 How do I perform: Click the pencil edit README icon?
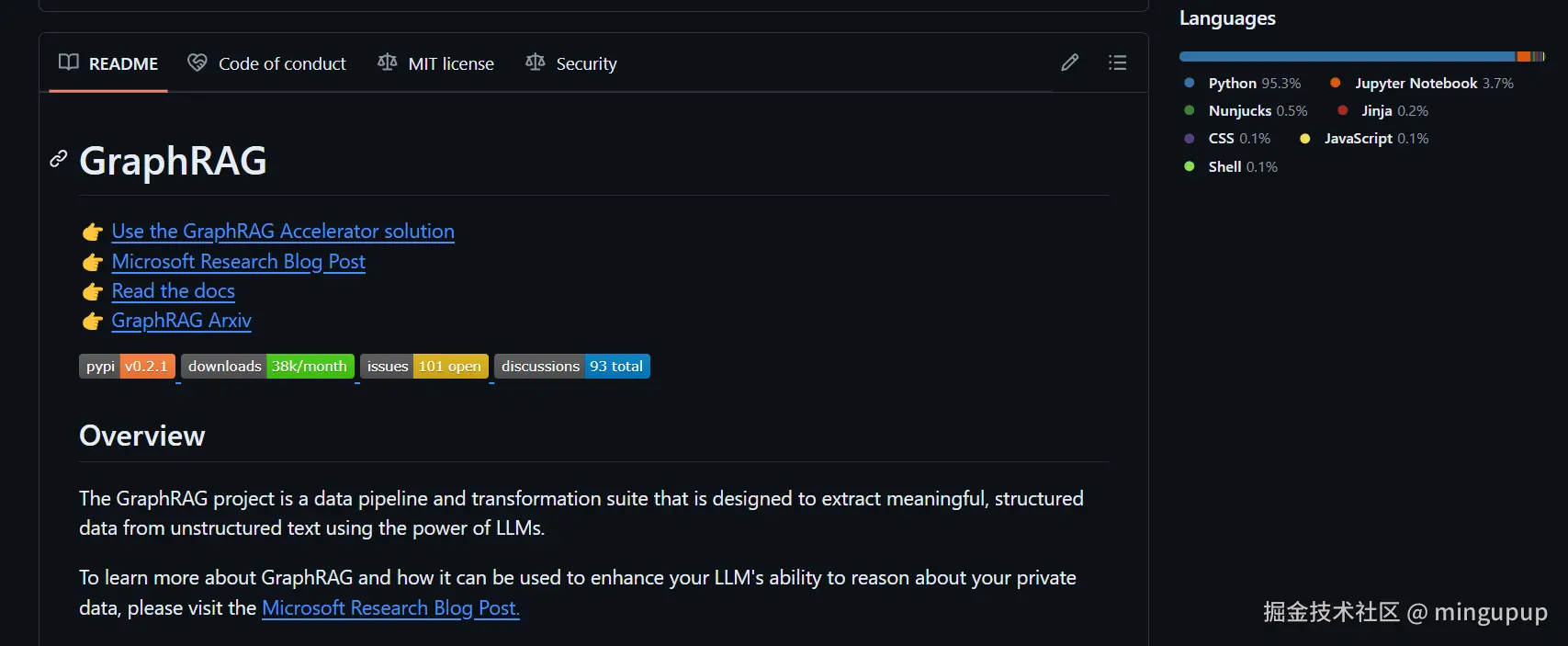pyautogui.click(x=1069, y=62)
